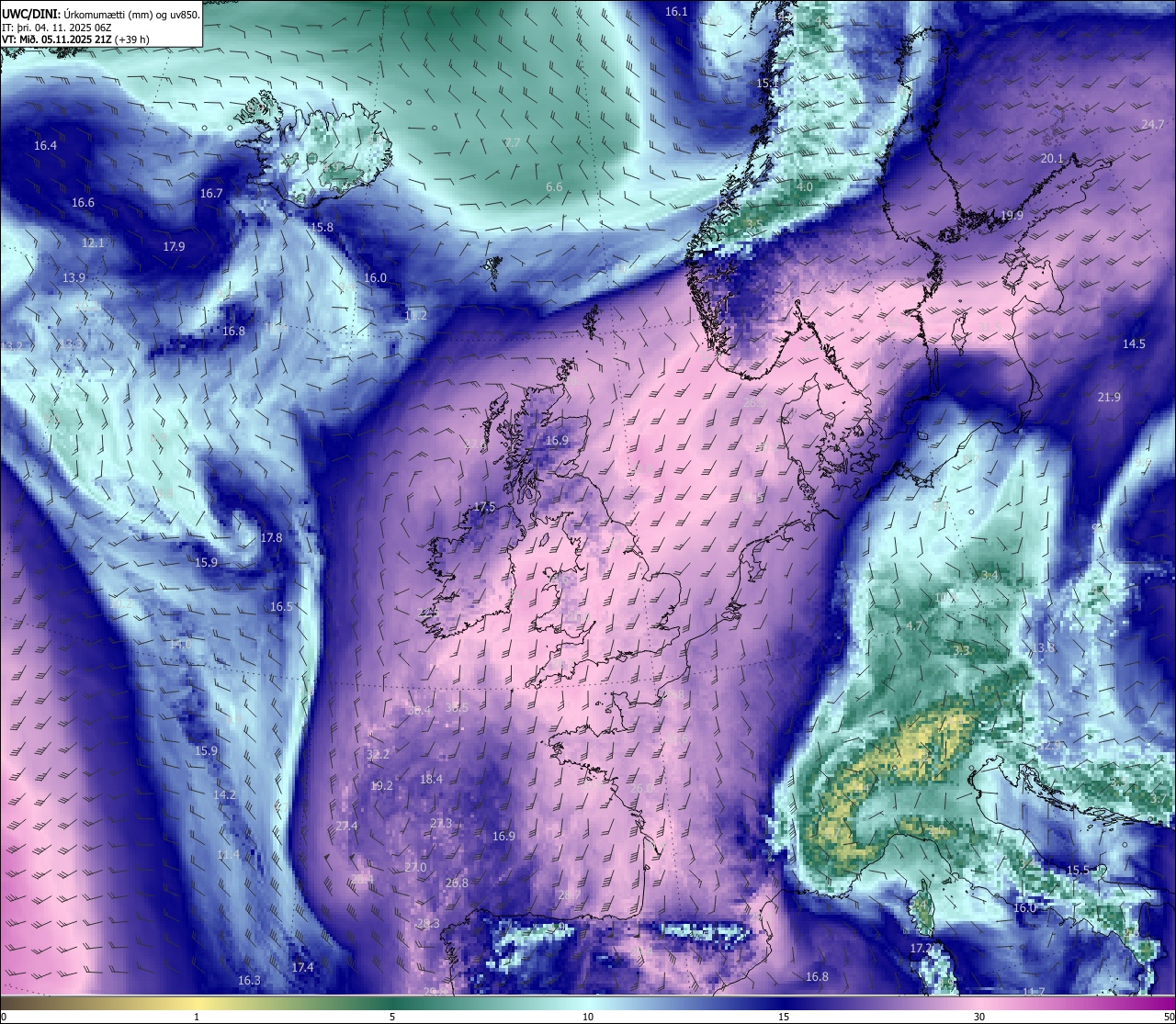Click the legend tick label 0
The height and width of the screenshot is (1024, 1176).
click(4, 1017)
